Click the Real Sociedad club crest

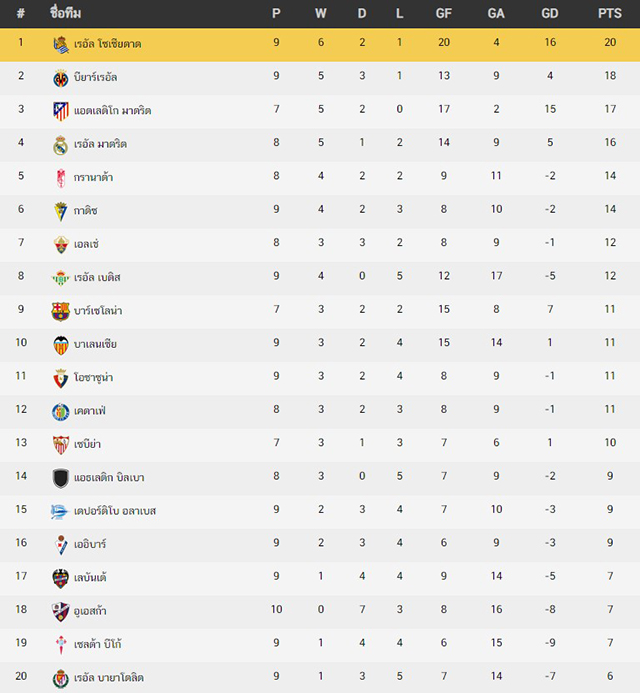[61, 44]
